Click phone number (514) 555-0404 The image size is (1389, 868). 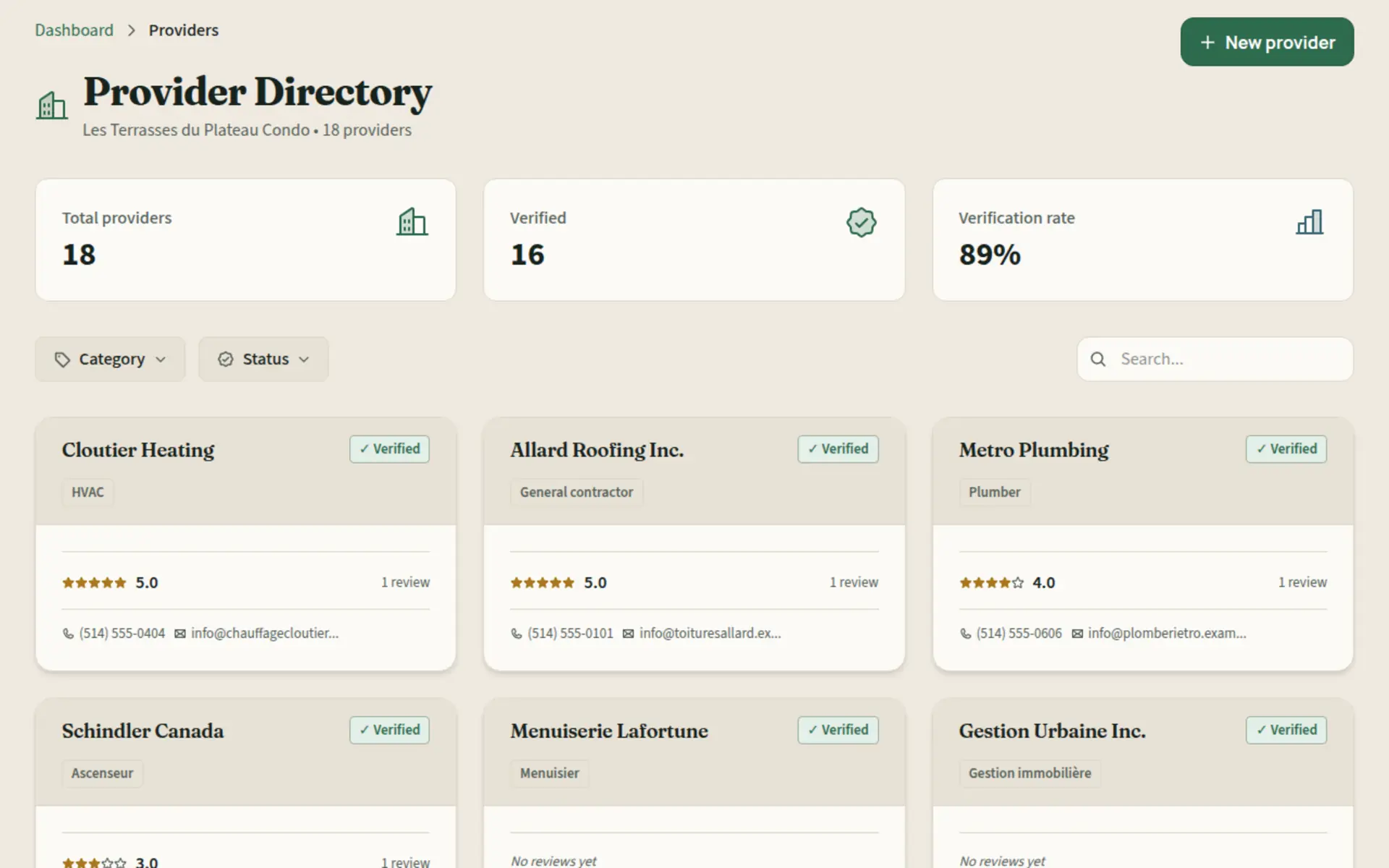pos(122,634)
